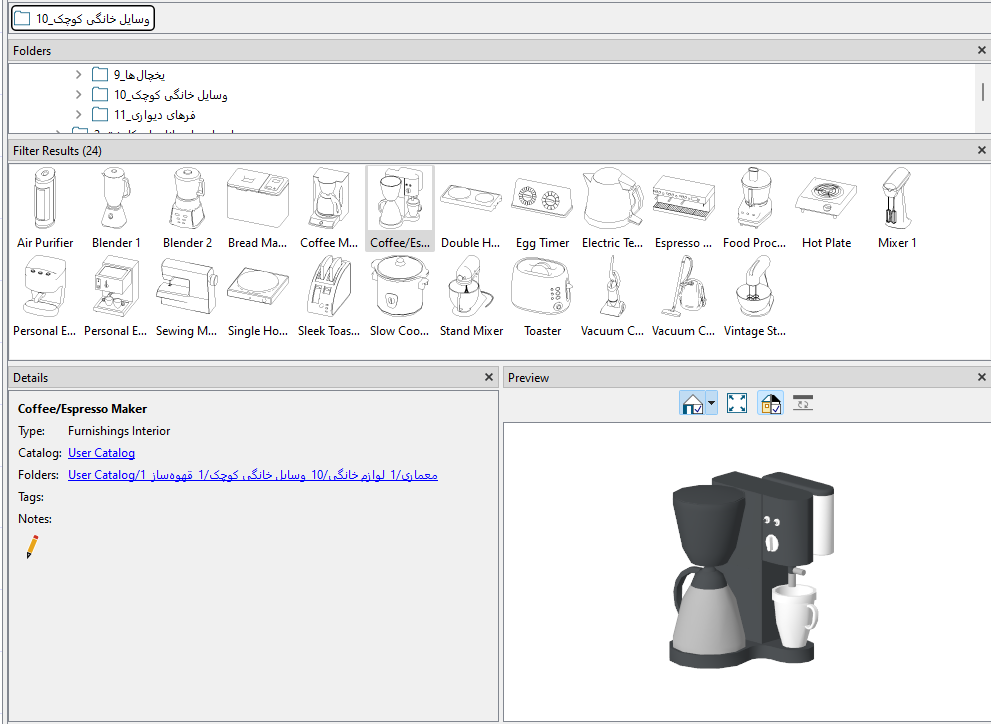991x724 pixels.
Task: Open the User Catalog link in Details
Action: click(101, 453)
